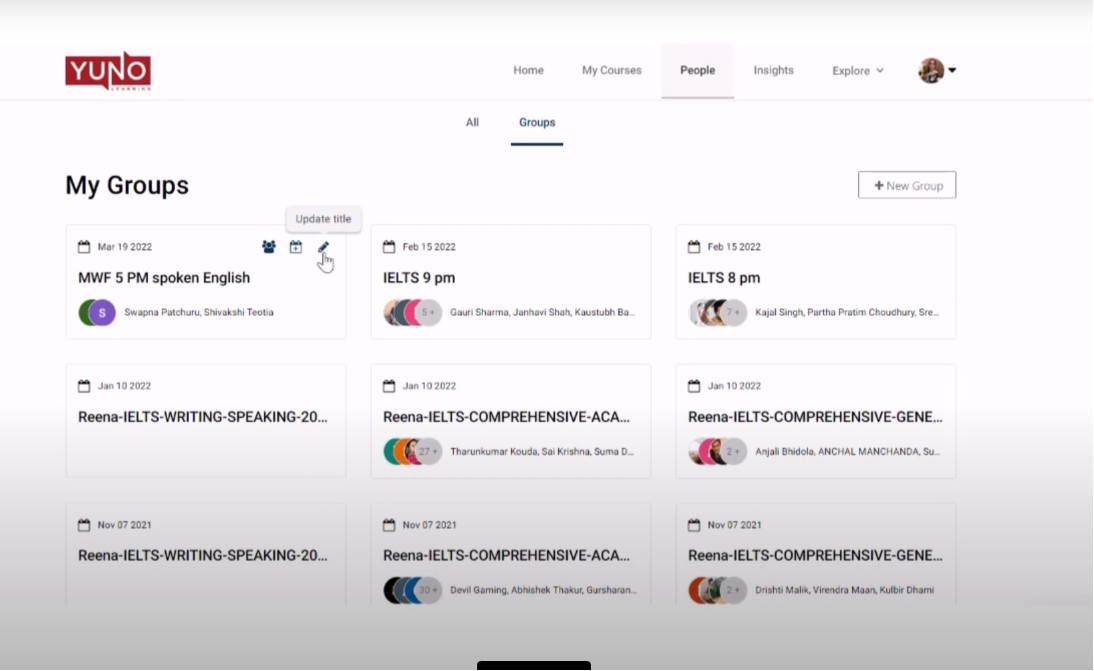This screenshot has width=1094, height=671.
Task: Click calendar icon on IELTS 9 pm card
Action: (389, 247)
